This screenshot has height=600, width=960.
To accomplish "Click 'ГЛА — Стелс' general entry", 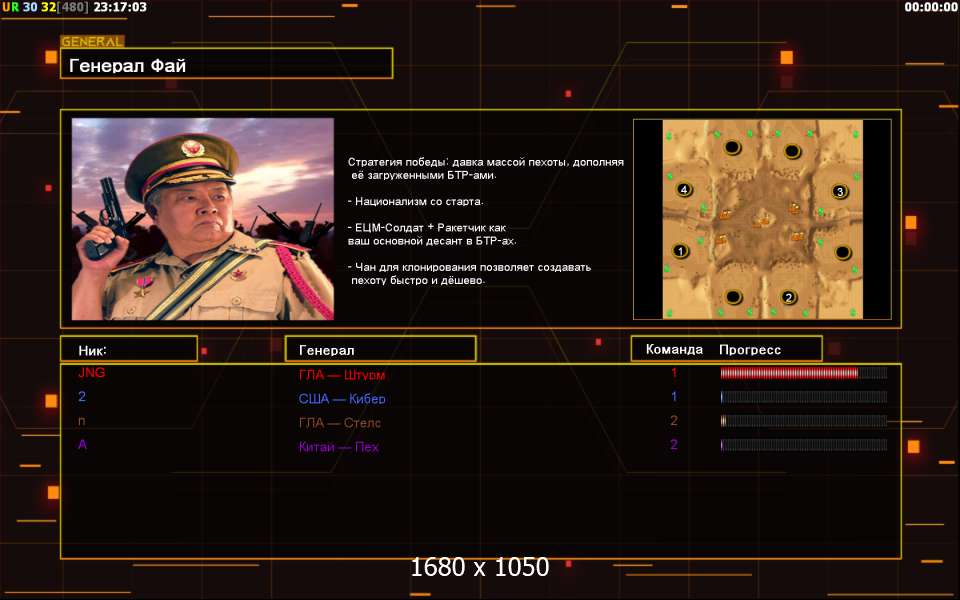I will 340,422.
